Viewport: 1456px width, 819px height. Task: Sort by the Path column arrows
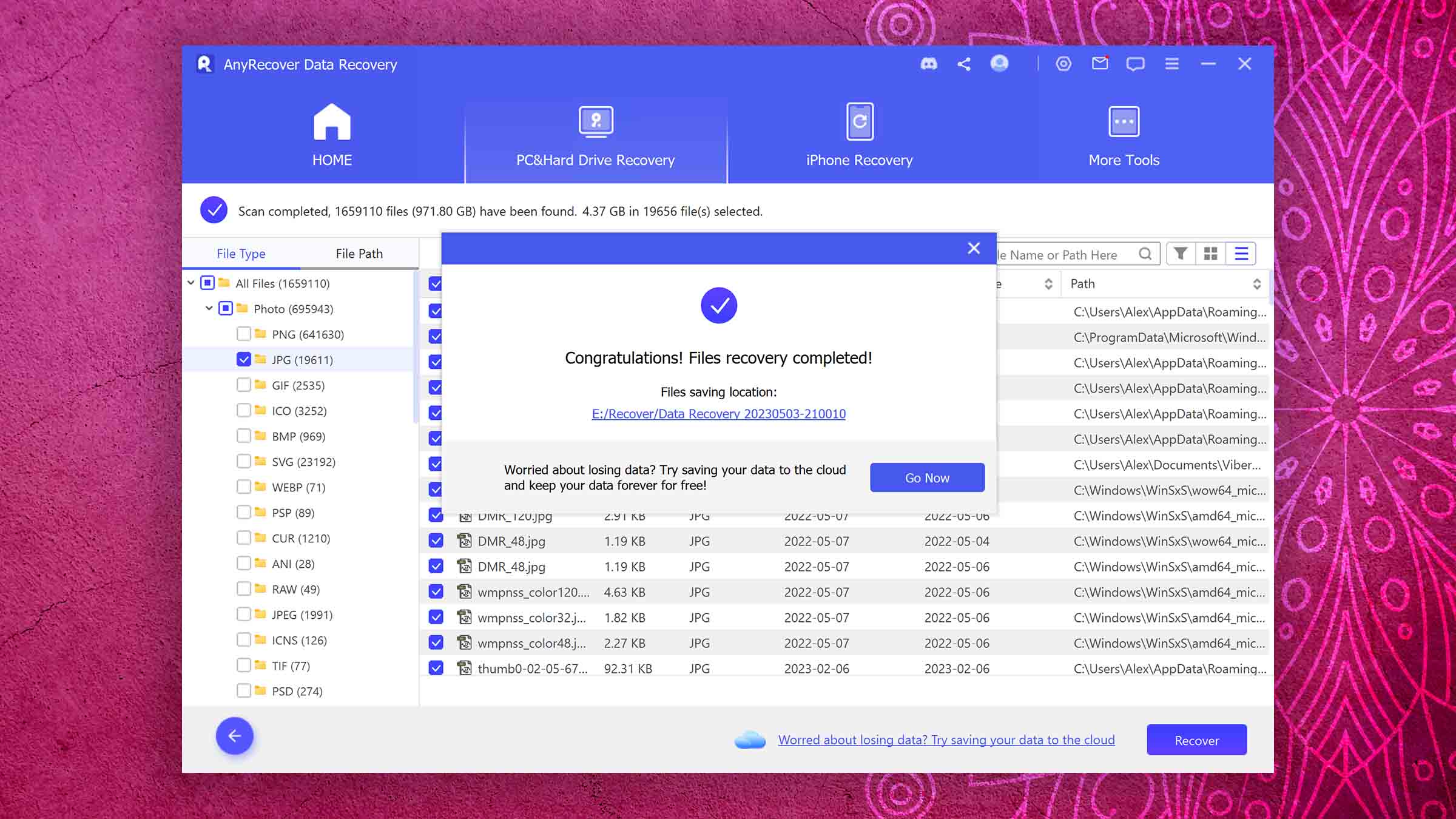pos(1256,284)
